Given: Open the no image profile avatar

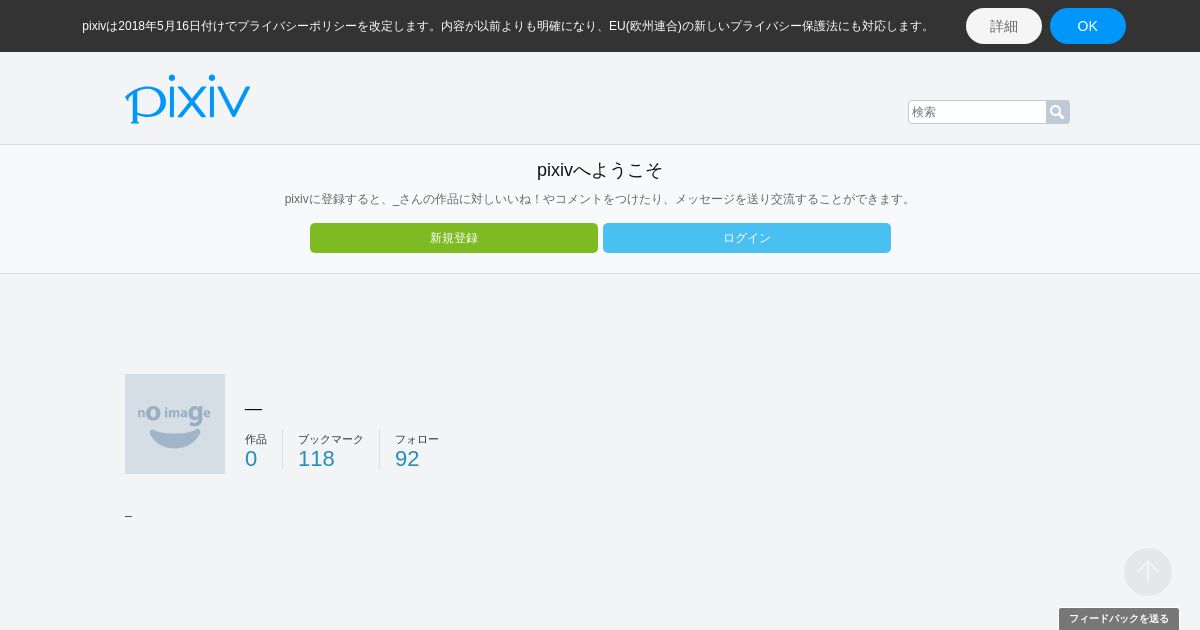Looking at the screenshot, I should click(x=175, y=424).
